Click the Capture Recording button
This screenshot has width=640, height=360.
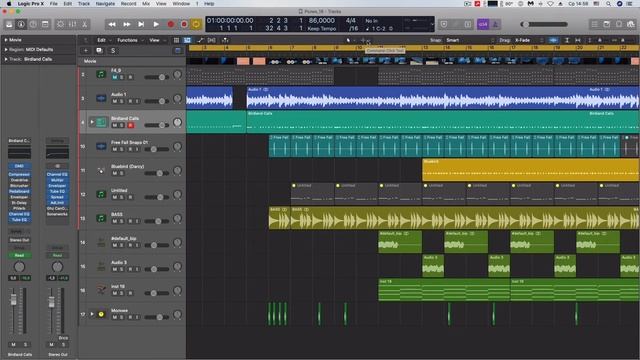(184, 24)
